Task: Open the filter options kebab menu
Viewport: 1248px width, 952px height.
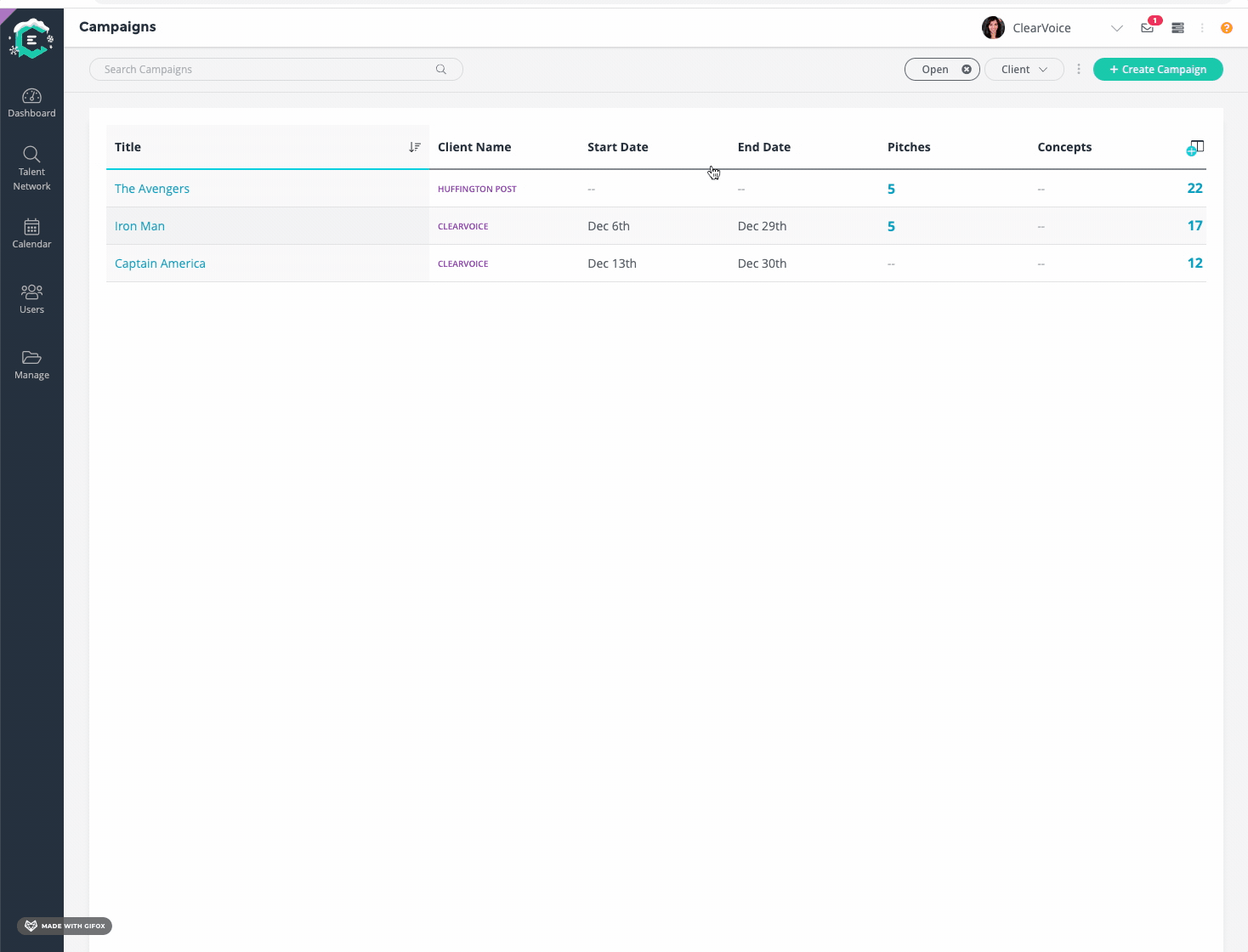Action: pyautogui.click(x=1079, y=70)
